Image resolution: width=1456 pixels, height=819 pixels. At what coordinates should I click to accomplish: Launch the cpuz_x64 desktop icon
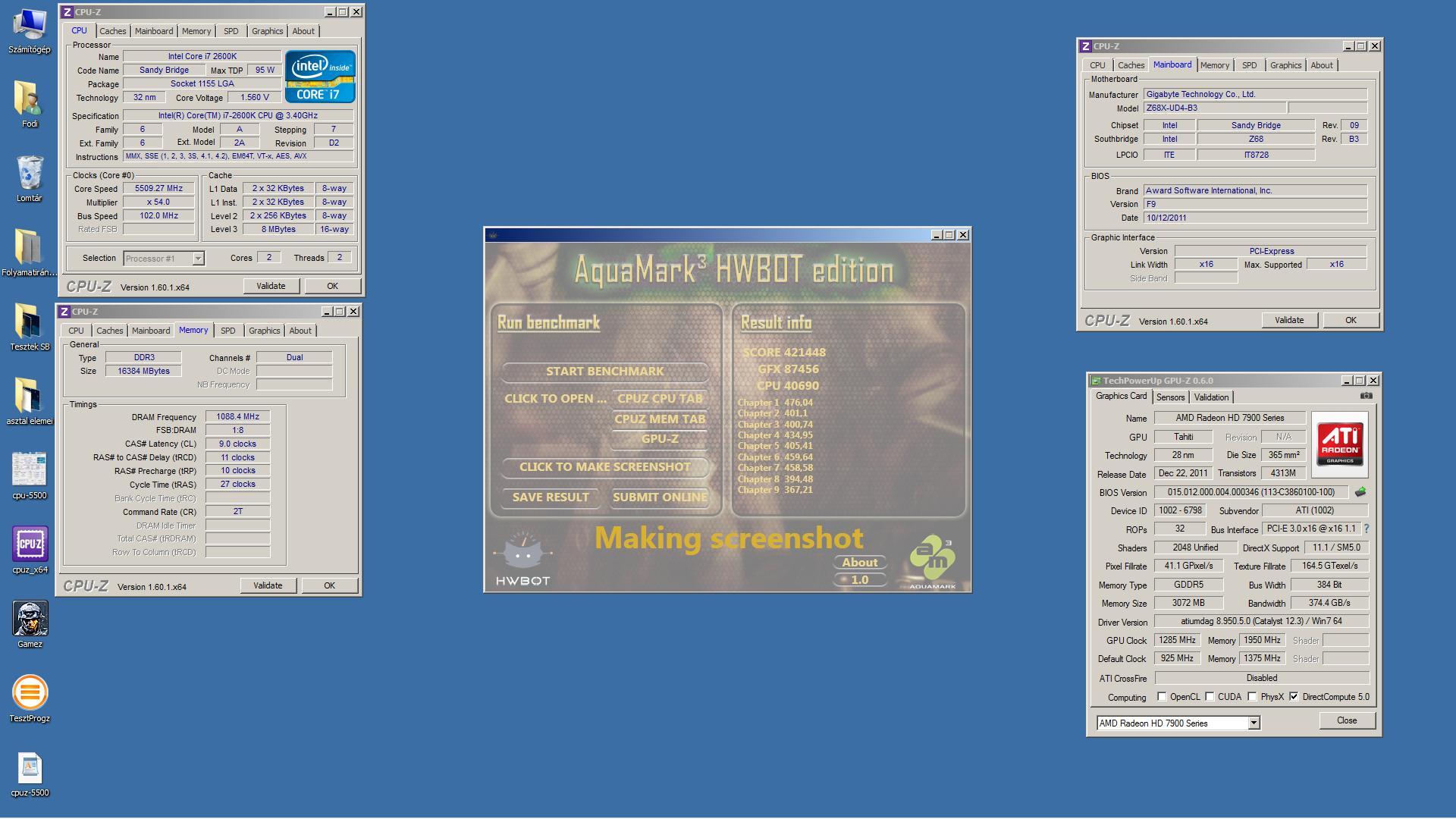30,551
